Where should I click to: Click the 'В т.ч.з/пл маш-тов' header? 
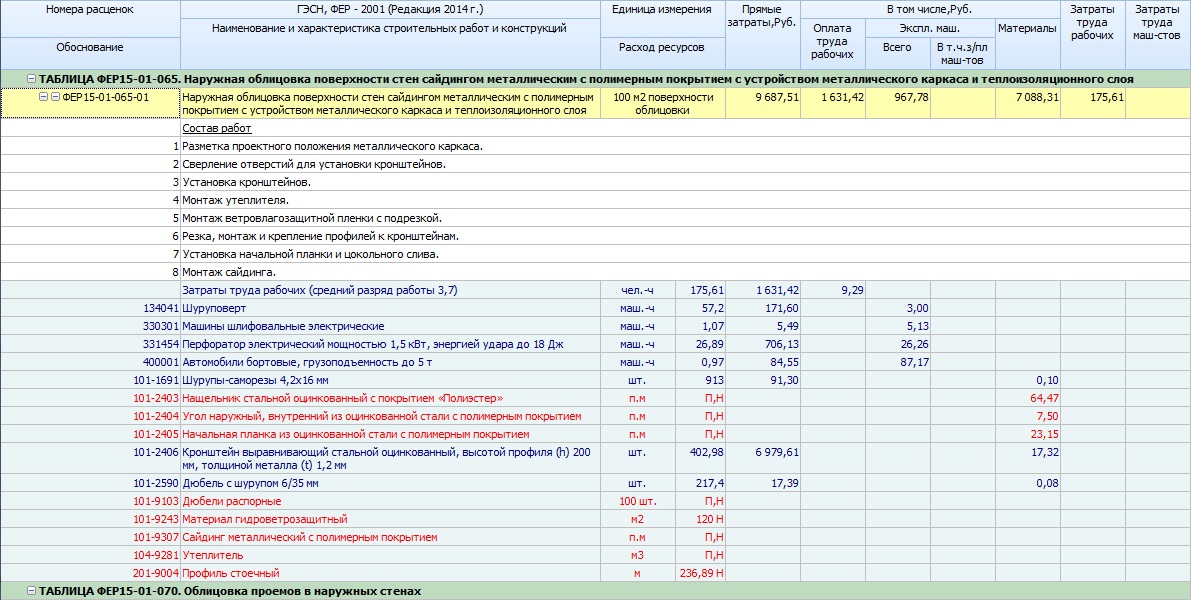[x=962, y=53]
